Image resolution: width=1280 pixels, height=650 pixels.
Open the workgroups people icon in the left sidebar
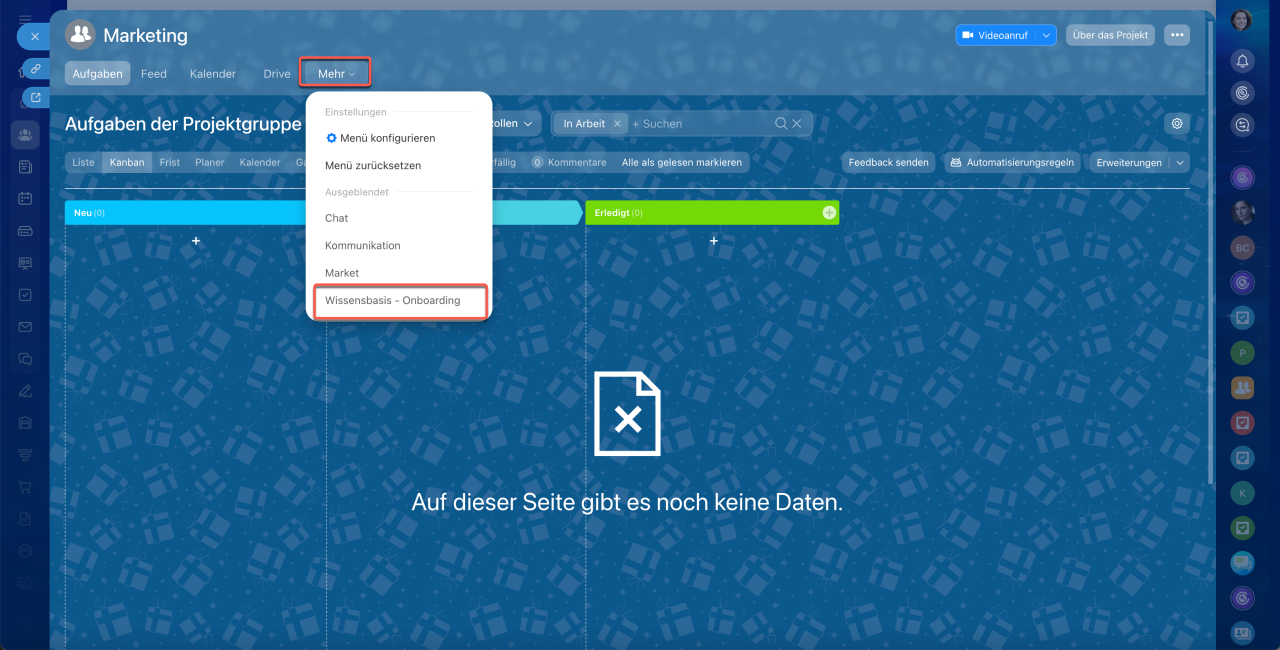pos(25,135)
